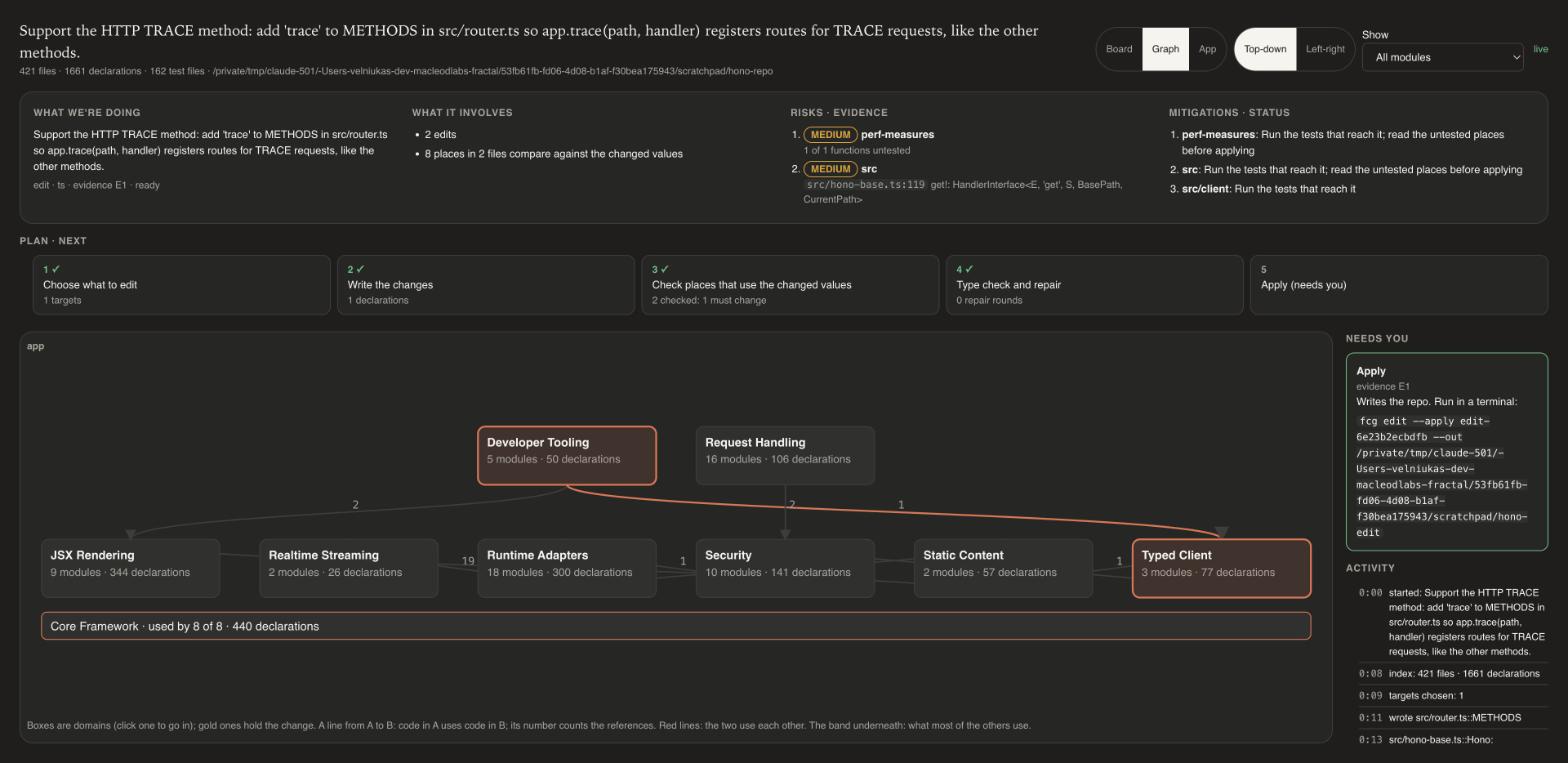This screenshot has width=1568, height=763.
Task: Click the MEDIUM badge next to perf-measures
Action: coord(830,135)
